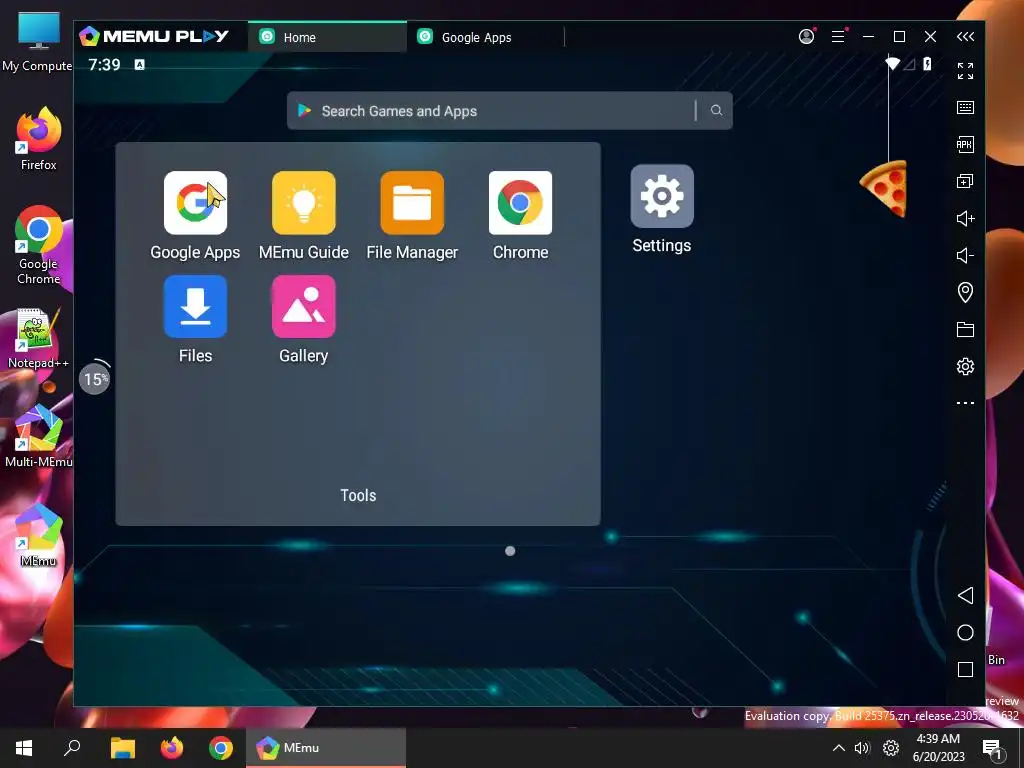Viewport: 1024px width, 768px height.
Task: Switch to the Google Apps tab
Action: pos(485,37)
